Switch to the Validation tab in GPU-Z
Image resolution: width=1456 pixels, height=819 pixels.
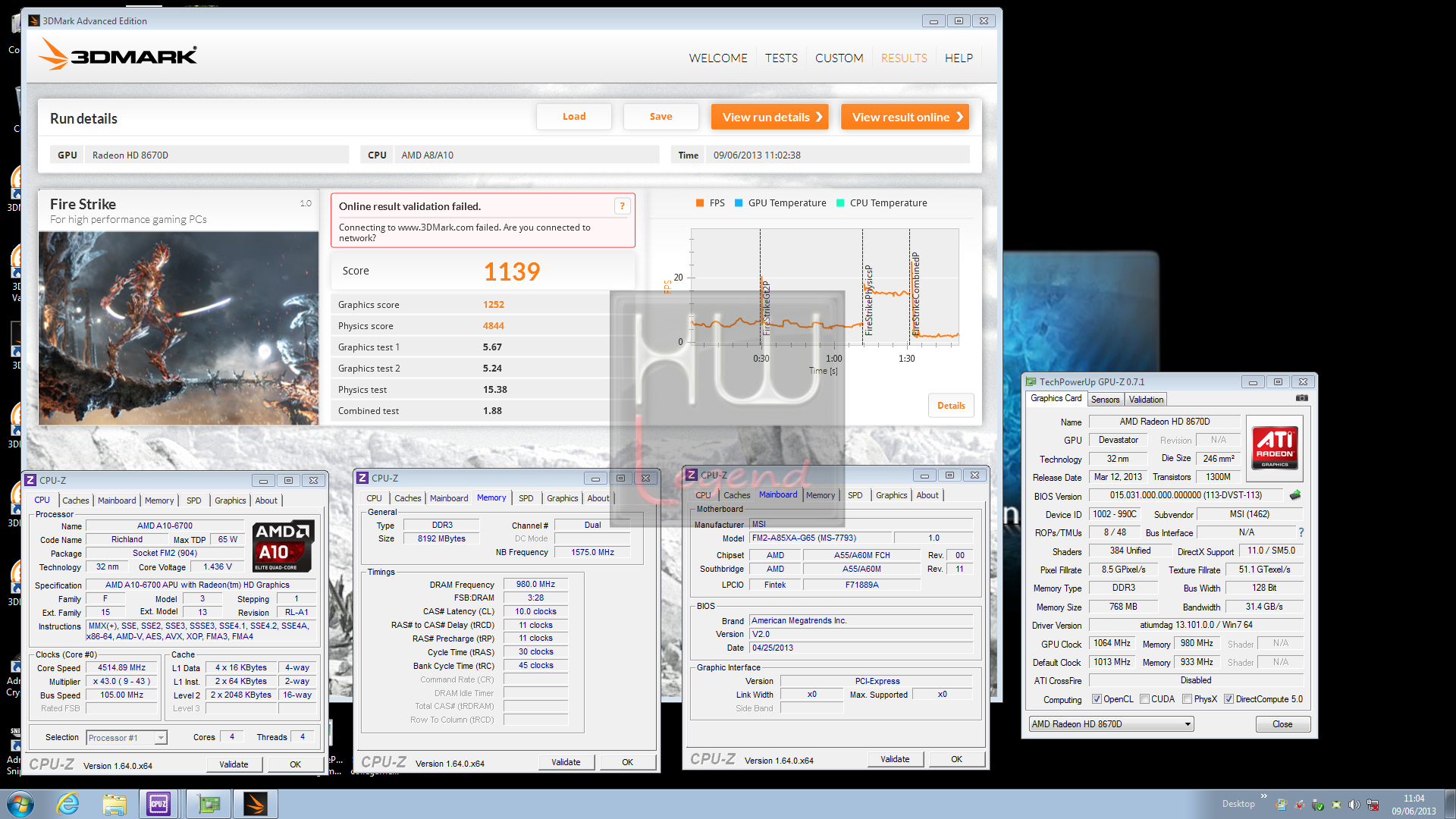[1146, 400]
